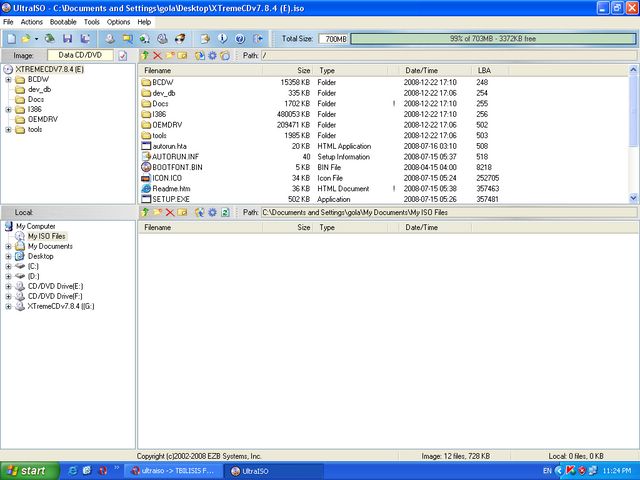640x480 pixels.
Task: Open the Tools menu
Action: point(92,22)
